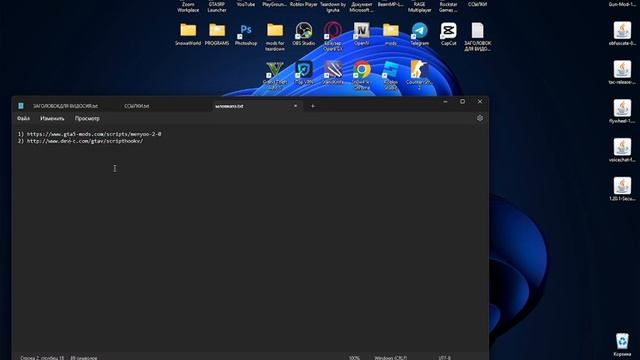Open the Корзина recycle bin
This screenshot has height=360, width=640.
pos(622,345)
